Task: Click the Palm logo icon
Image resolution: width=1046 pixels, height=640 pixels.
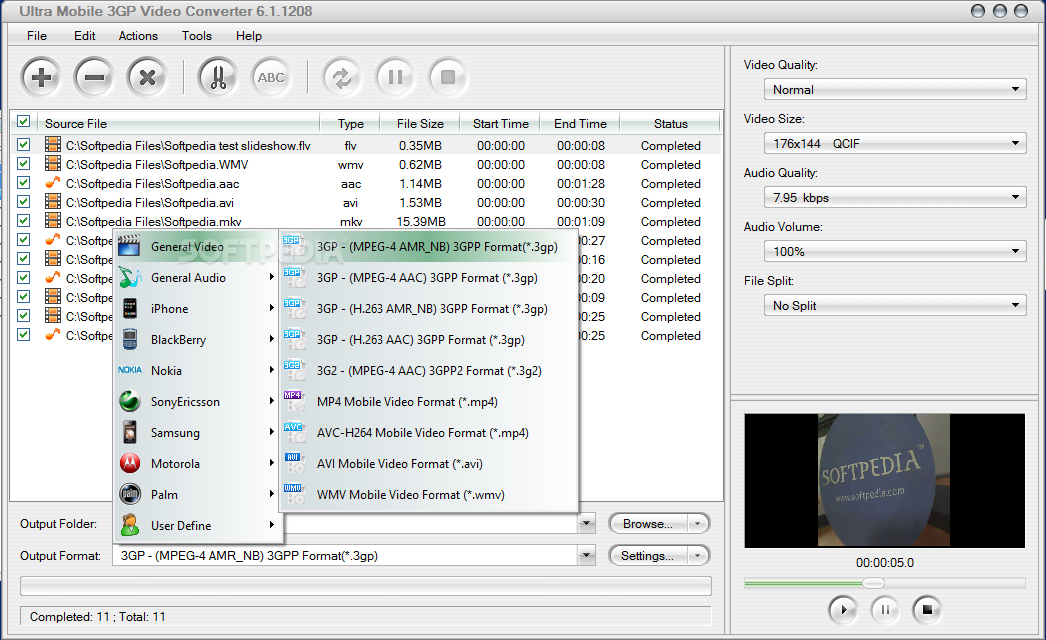Action: coord(129,495)
